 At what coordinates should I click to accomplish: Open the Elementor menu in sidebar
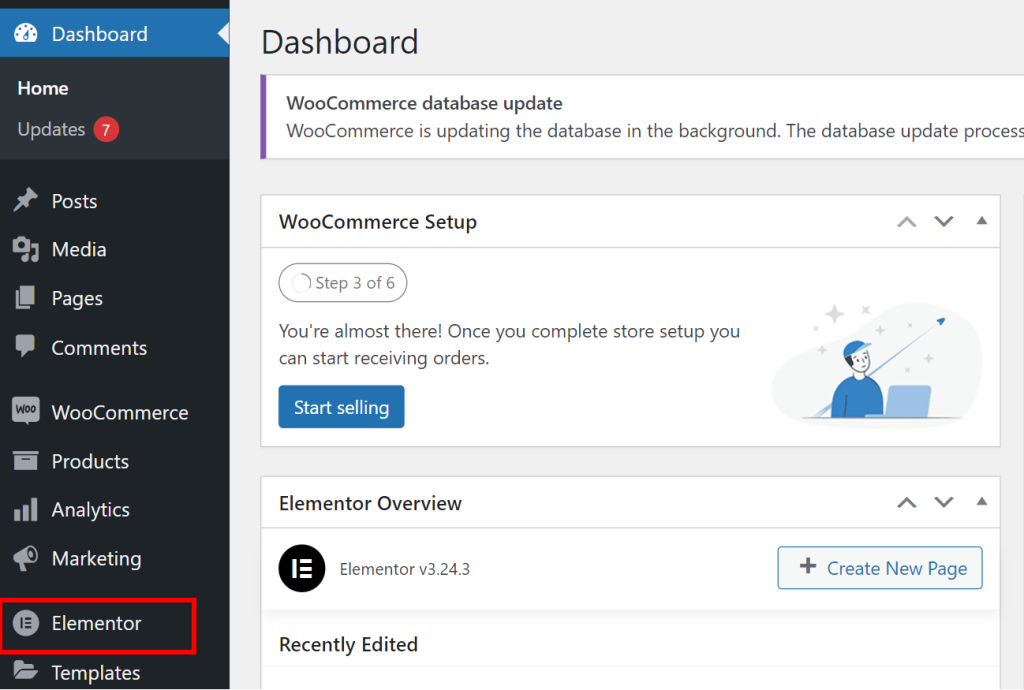click(x=96, y=623)
